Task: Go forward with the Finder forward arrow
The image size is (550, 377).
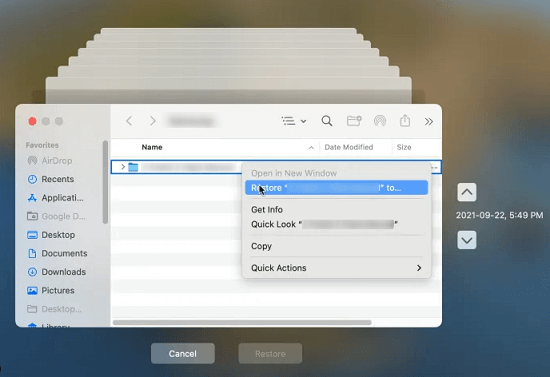Action: click(x=153, y=121)
